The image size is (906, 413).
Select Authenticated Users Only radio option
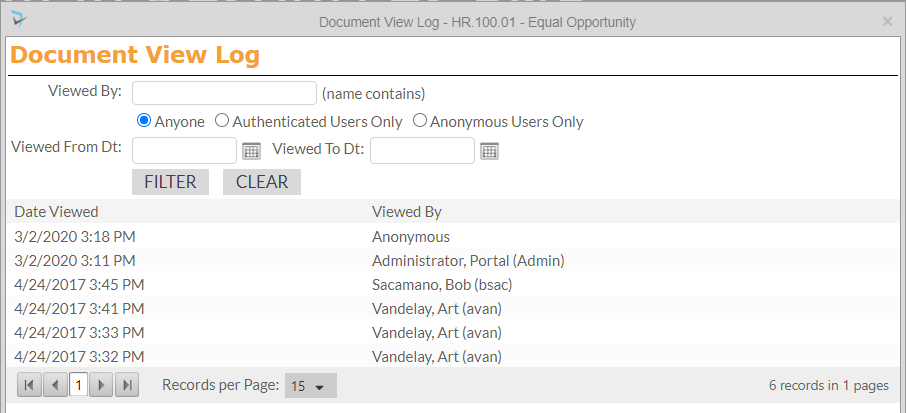(x=222, y=122)
